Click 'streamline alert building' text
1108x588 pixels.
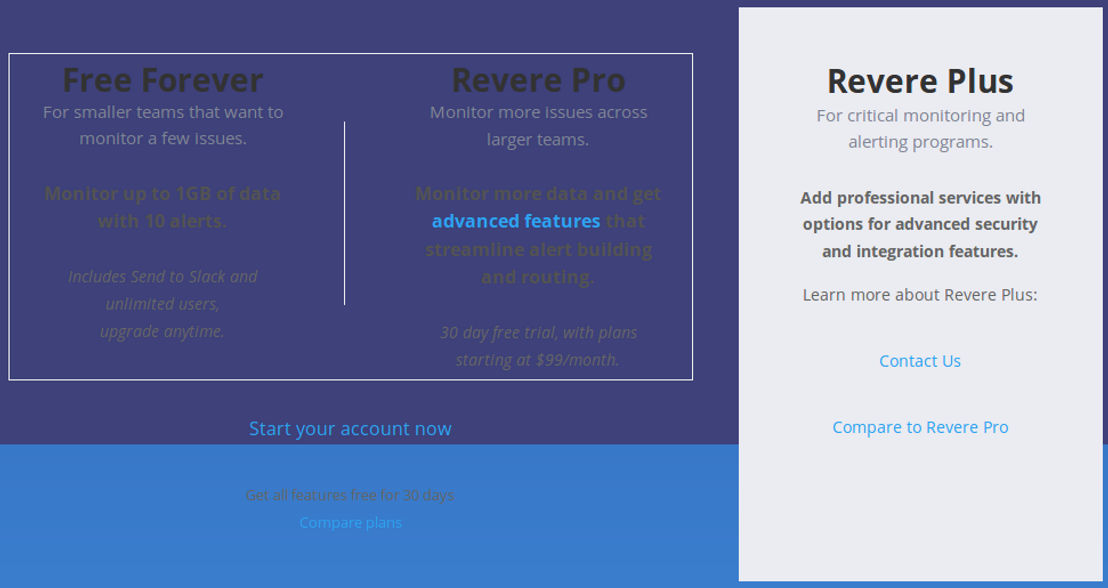(x=538, y=249)
